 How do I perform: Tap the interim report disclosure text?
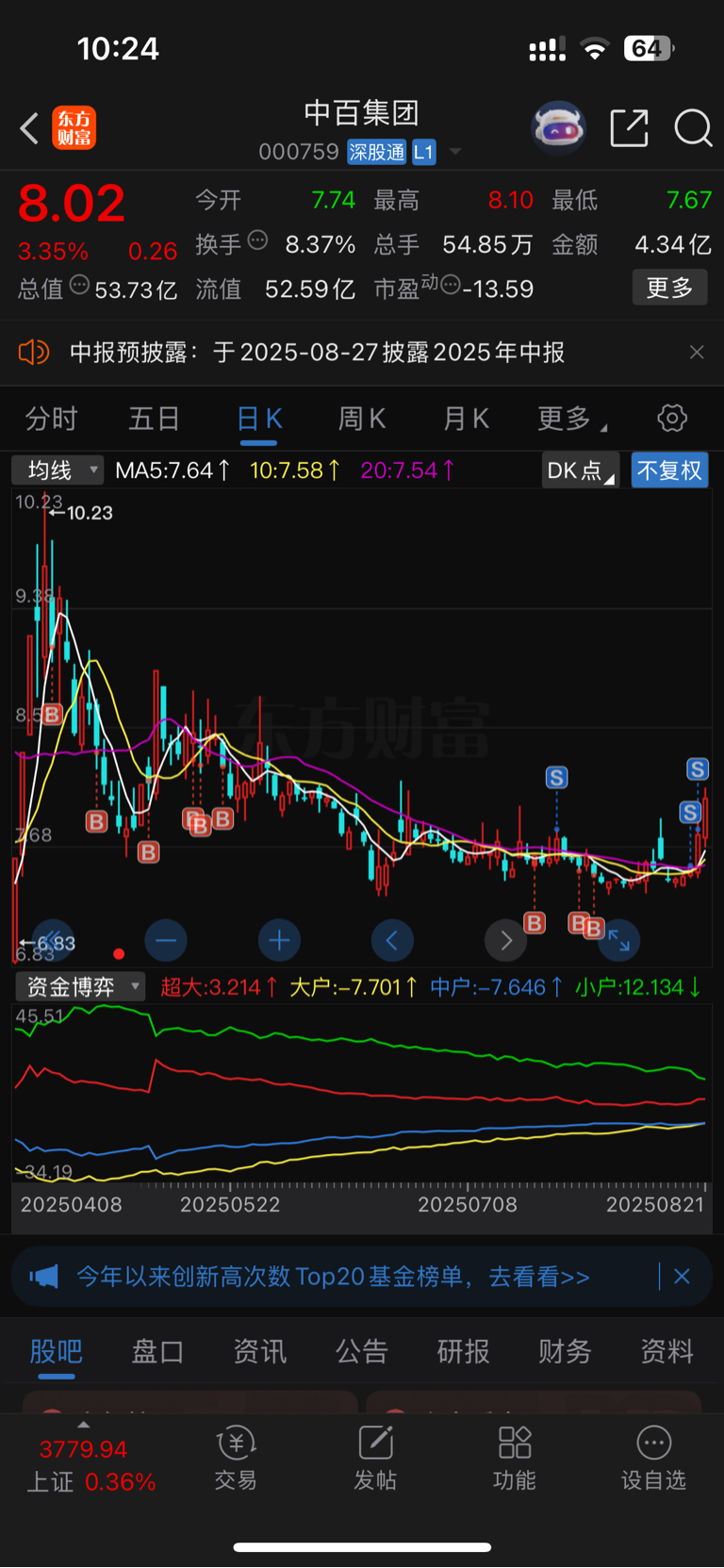pyautogui.click(x=317, y=353)
